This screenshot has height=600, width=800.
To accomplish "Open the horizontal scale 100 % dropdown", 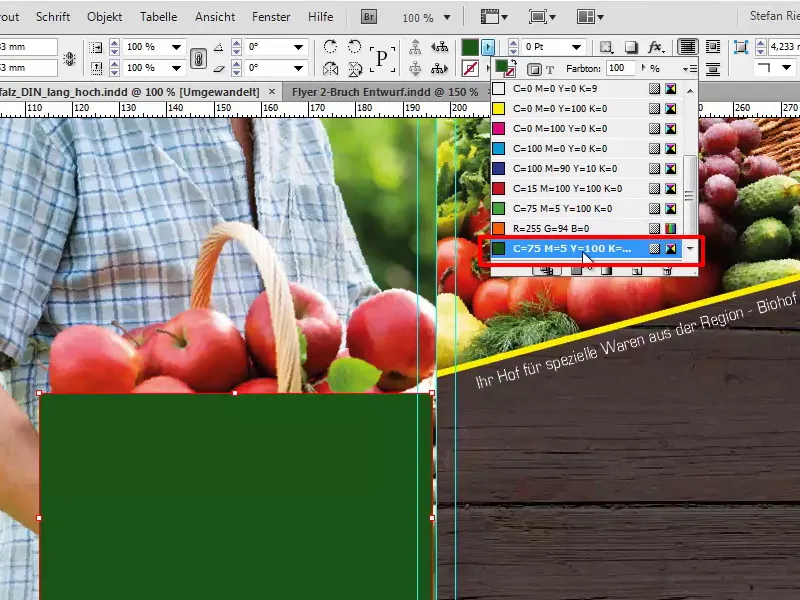I will point(177,47).
